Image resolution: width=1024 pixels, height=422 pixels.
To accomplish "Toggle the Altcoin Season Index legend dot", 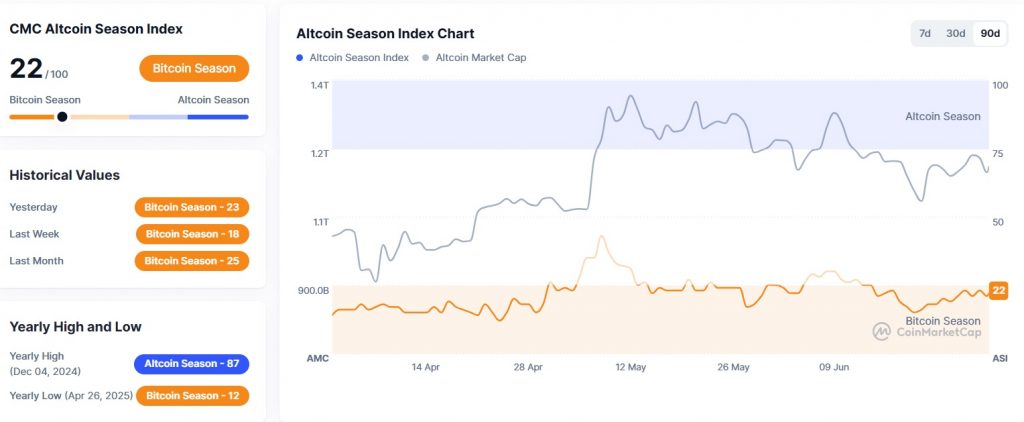I will (x=300, y=57).
